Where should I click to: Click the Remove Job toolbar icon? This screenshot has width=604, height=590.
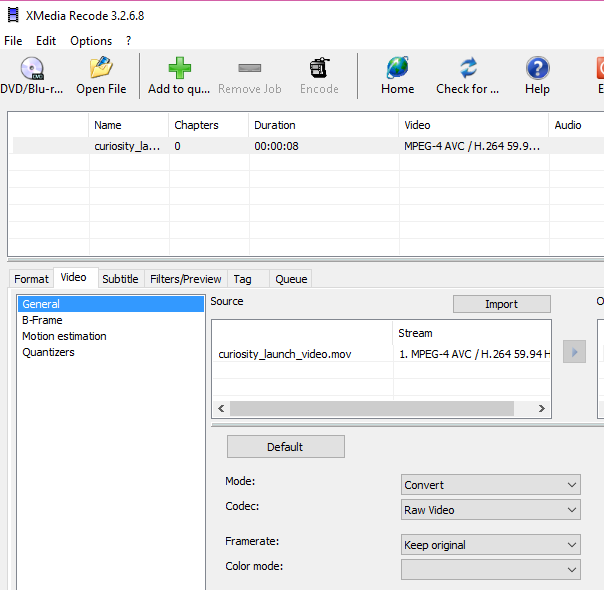249,69
